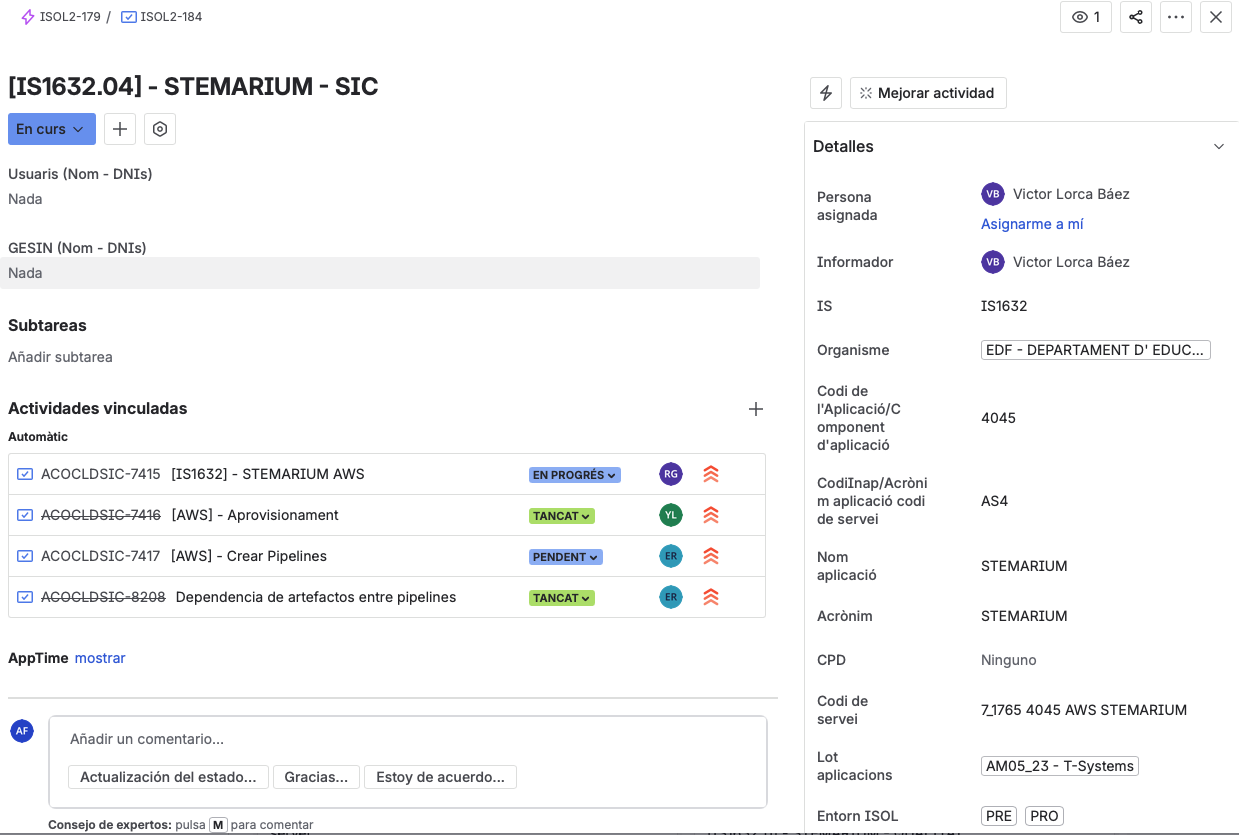Open PENDENT status dropdown for Crear Pipelines
This screenshot has height=835, width=1239.
pyautogui.click(x=566, y=557)
